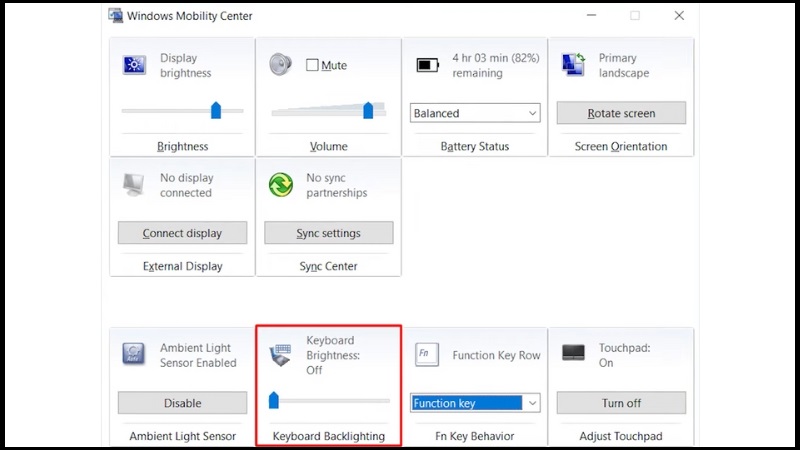
Task: Expand the Function key behavior dropdown
Action: (475, 403)
